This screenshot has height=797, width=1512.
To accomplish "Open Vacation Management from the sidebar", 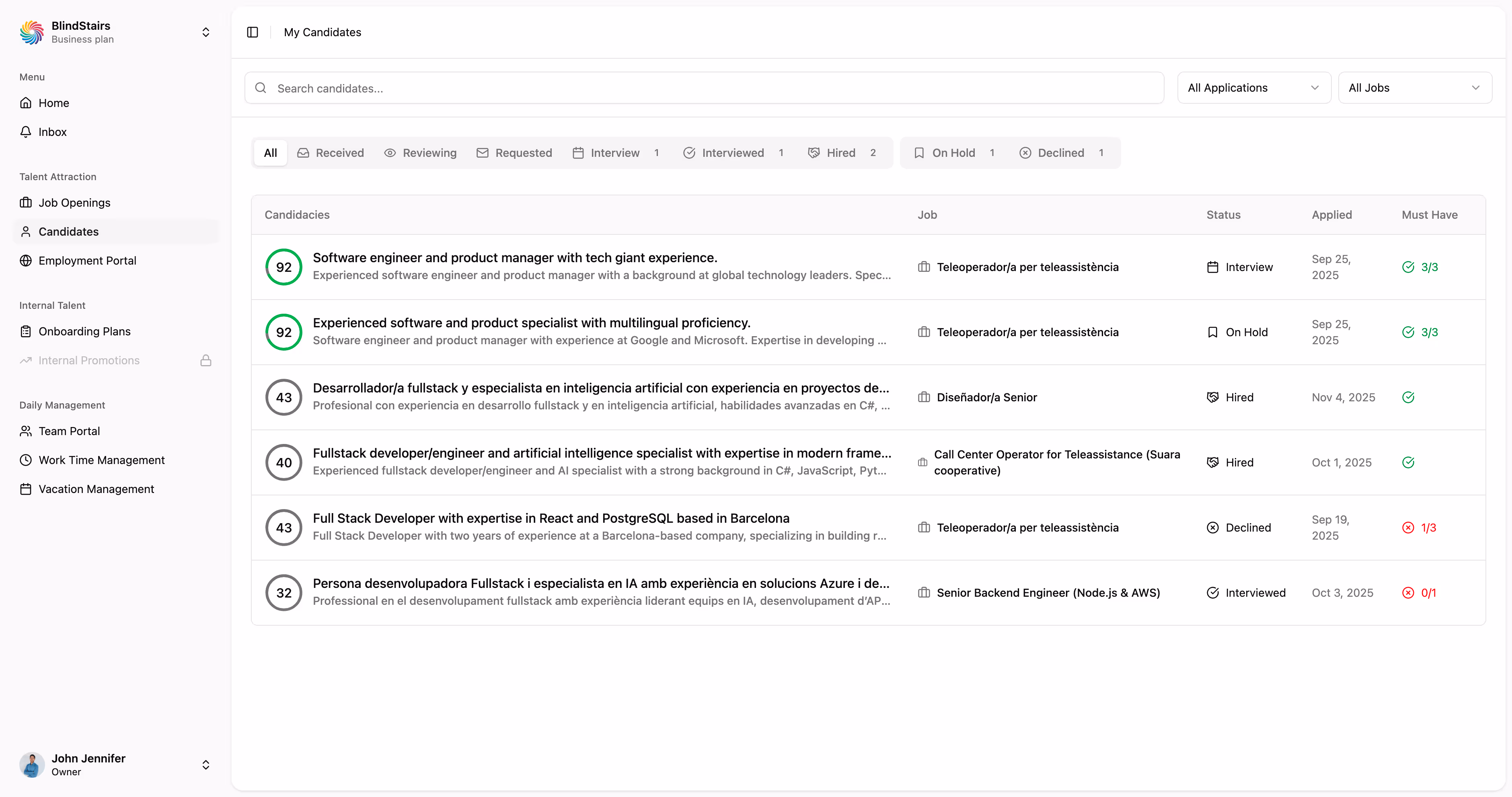I will pos(96,488).
